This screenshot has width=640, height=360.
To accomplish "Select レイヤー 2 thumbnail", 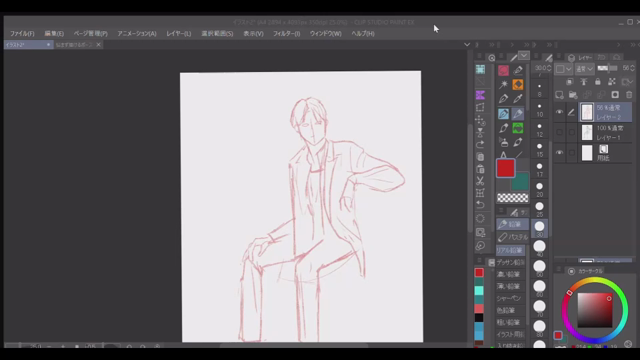I will (587, 112).
